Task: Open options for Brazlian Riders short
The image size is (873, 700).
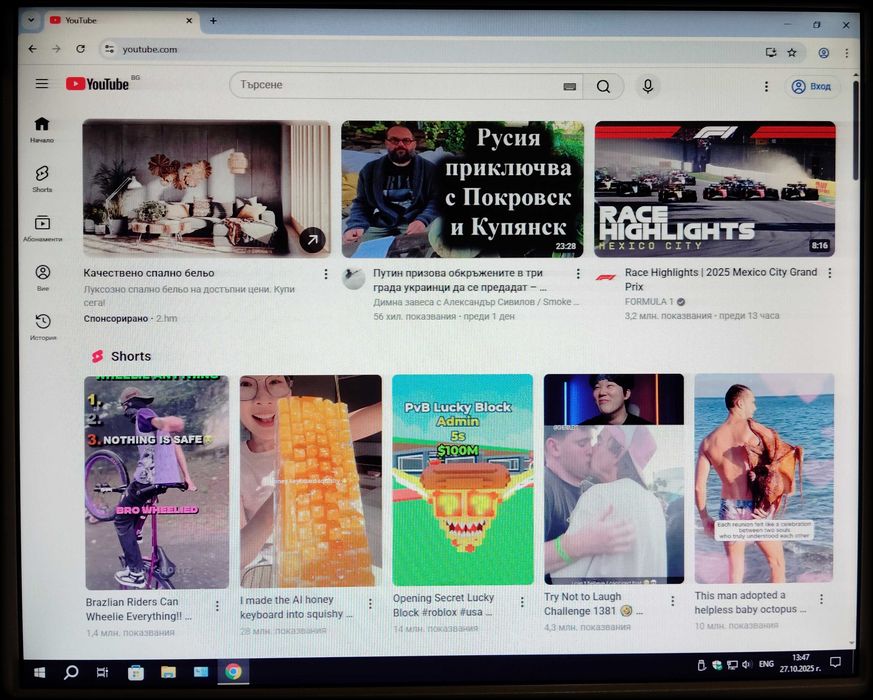Action: pyautogui.click(x=217, y=605)
